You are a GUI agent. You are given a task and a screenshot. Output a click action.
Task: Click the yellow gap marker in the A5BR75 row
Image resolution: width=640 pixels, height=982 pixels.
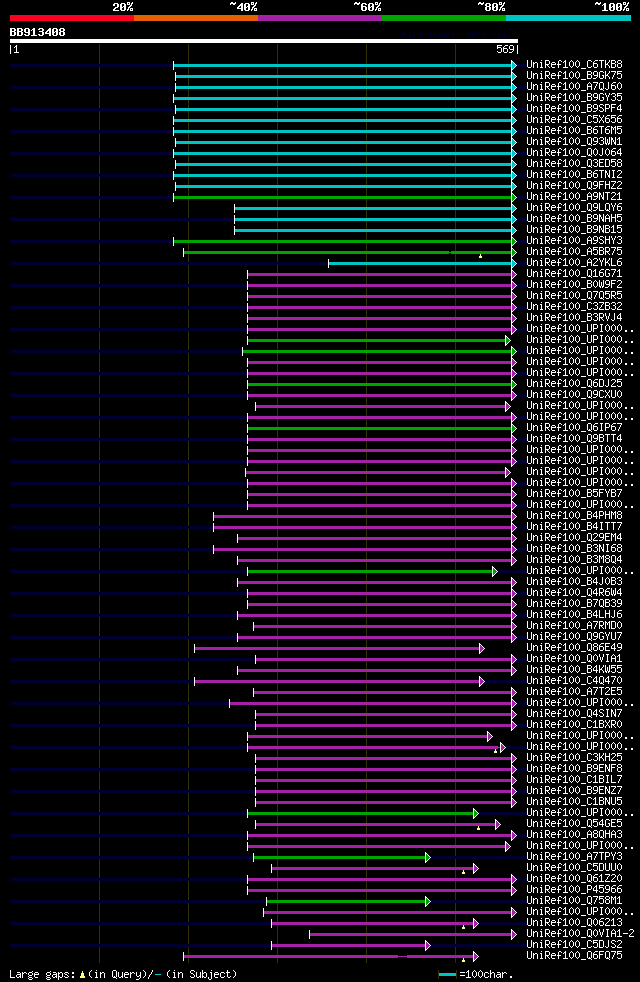[480, 256]
